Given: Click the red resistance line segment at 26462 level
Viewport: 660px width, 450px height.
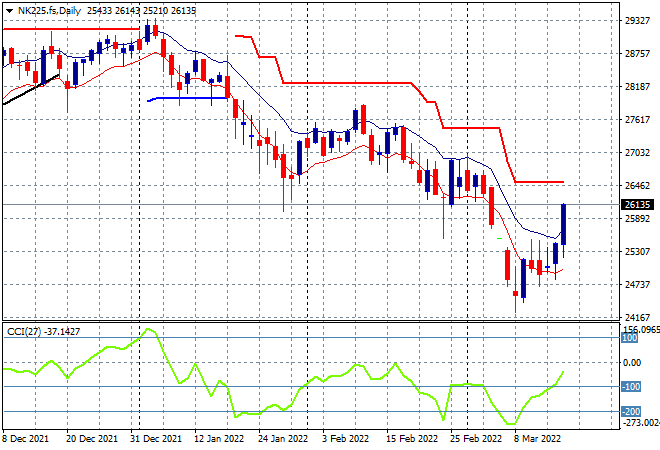Looking at the screenshot, I should [x=539, y=182].
